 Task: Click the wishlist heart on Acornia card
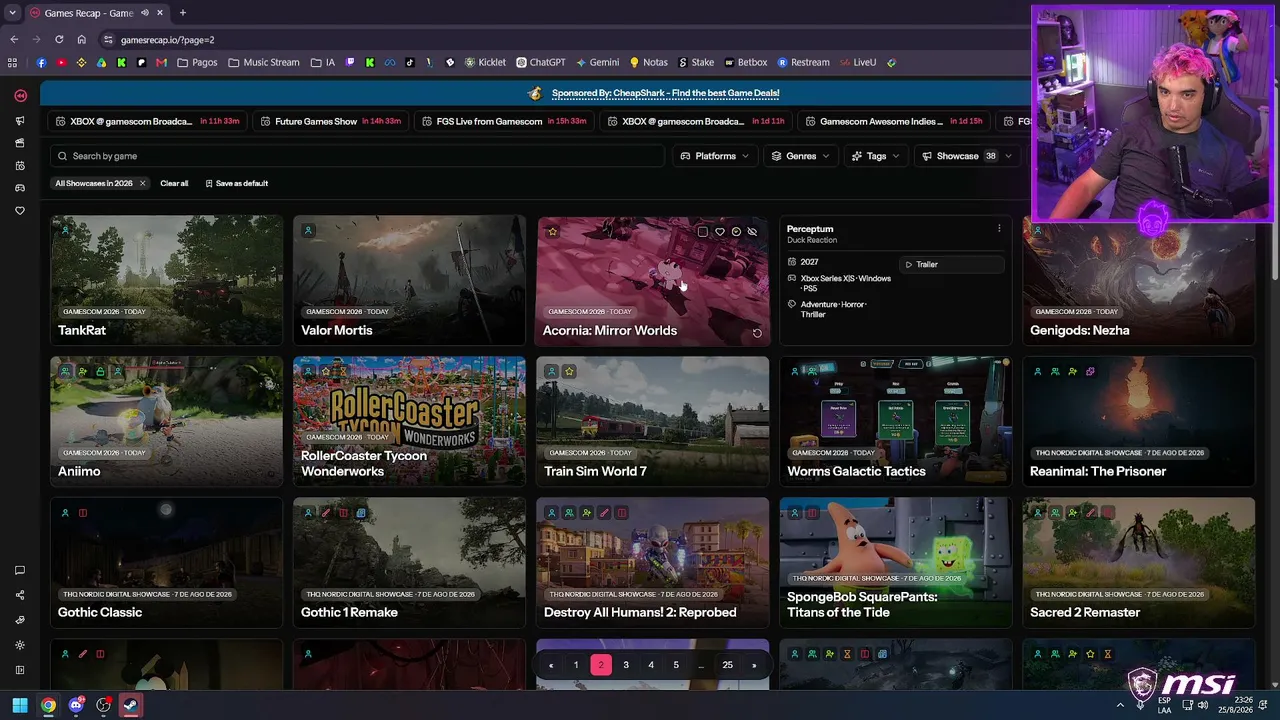point(719,232)
